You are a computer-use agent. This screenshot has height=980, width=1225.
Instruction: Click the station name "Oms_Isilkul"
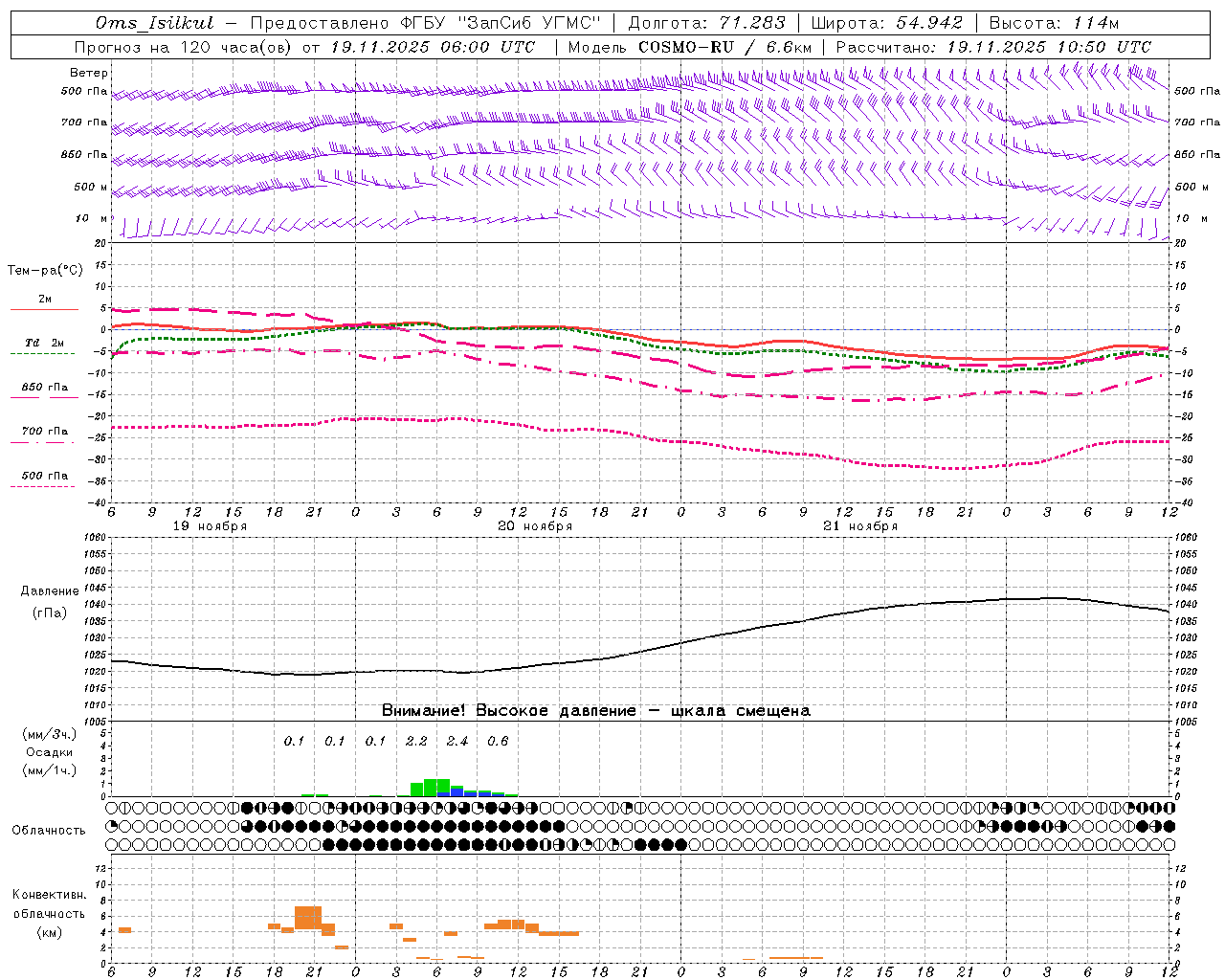pos(155,23)
